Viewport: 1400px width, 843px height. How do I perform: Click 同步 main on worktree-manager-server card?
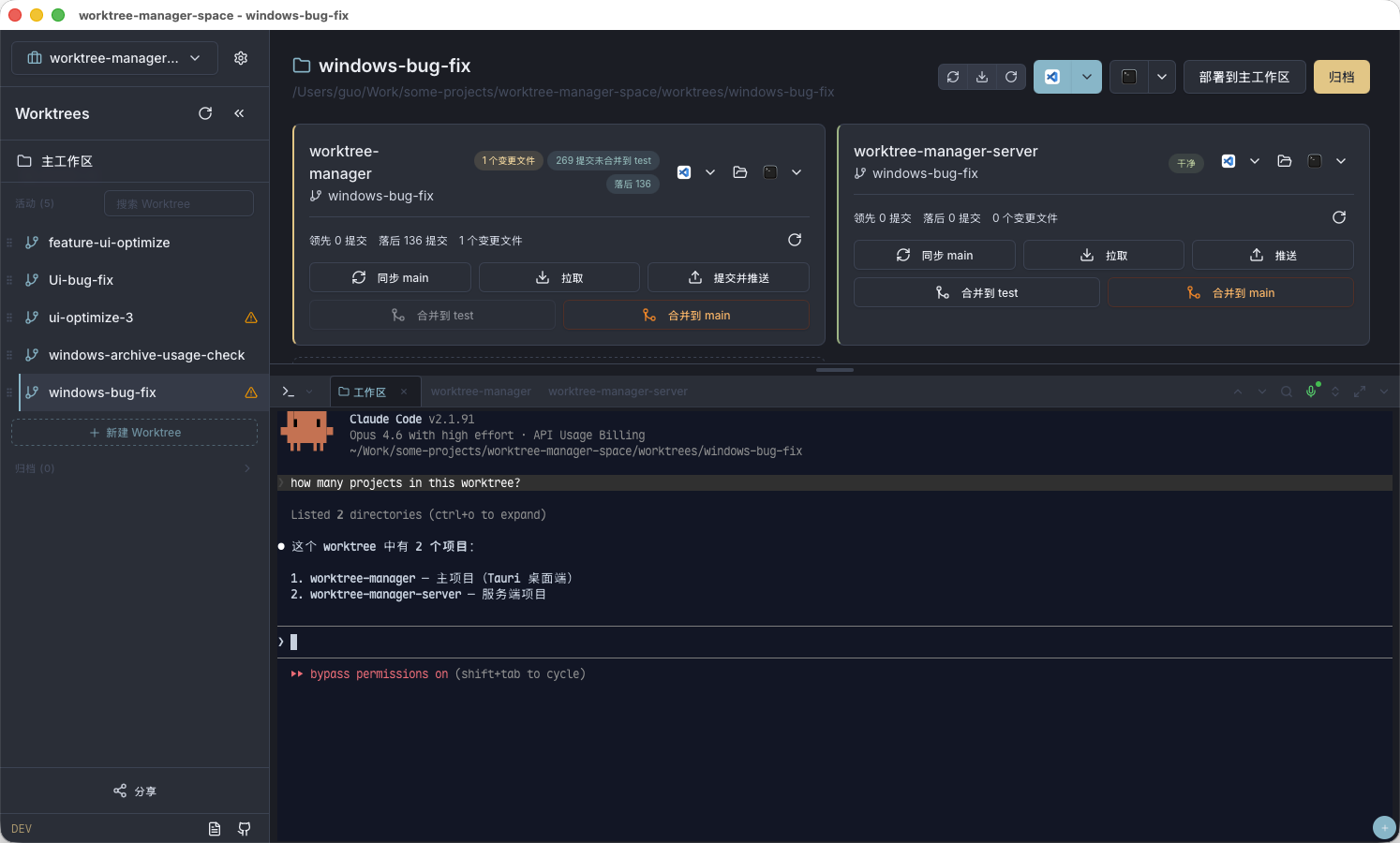tap(934, 255)
